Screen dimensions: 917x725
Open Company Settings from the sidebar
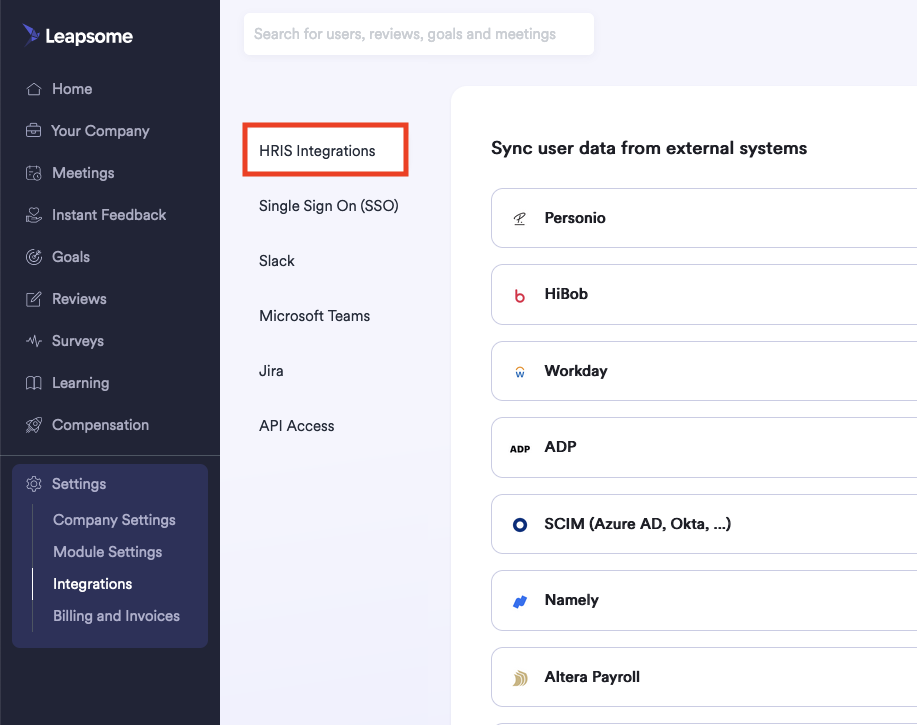(114, 519)
